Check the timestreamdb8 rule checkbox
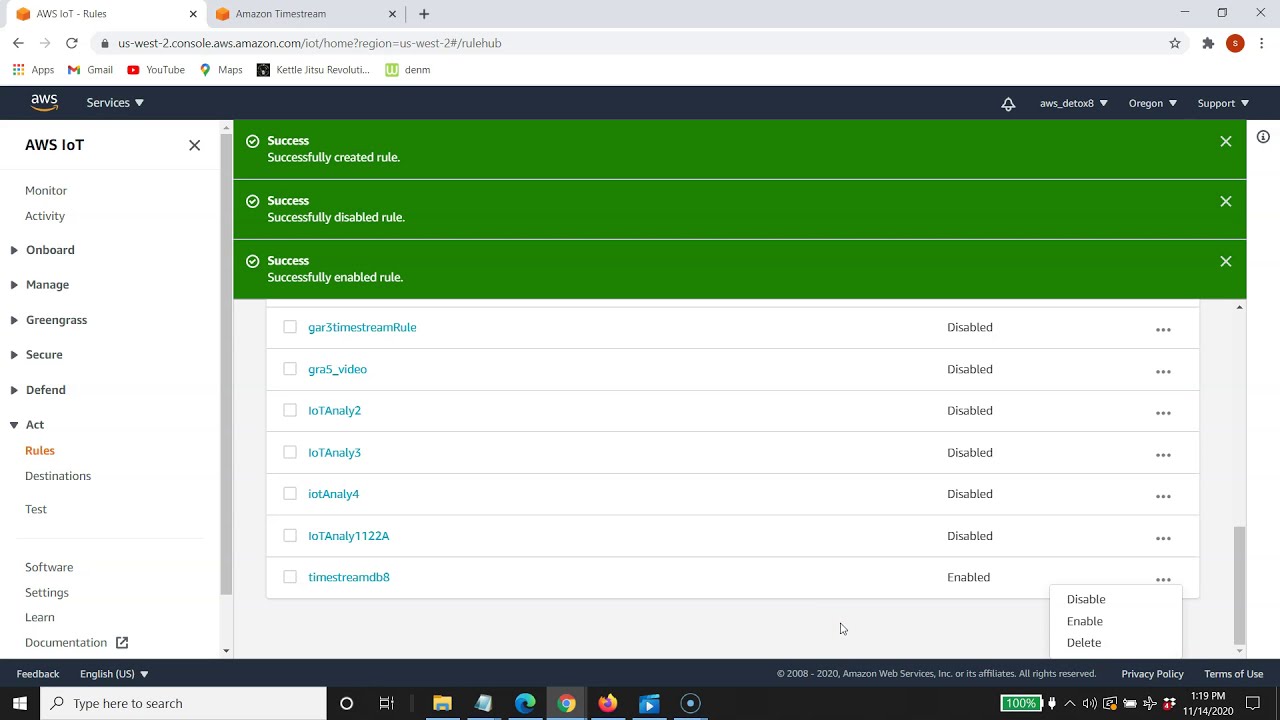This screenshot has height=720, width=1280. 290,577
